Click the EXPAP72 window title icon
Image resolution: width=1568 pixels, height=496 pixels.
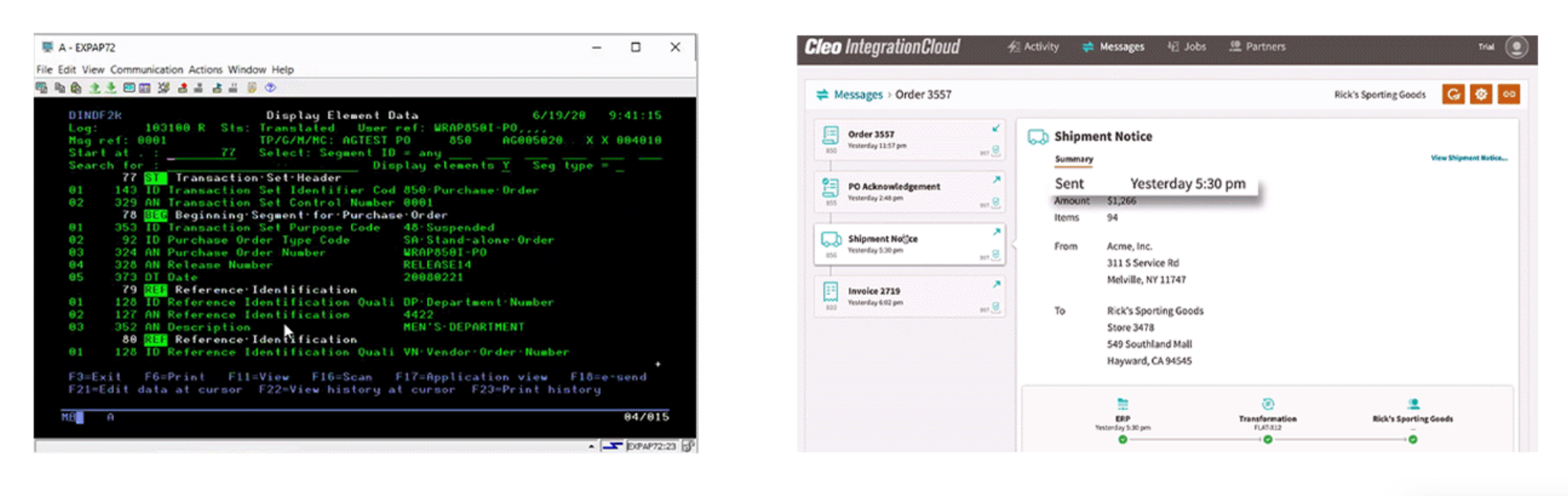(x=47, y=47)
